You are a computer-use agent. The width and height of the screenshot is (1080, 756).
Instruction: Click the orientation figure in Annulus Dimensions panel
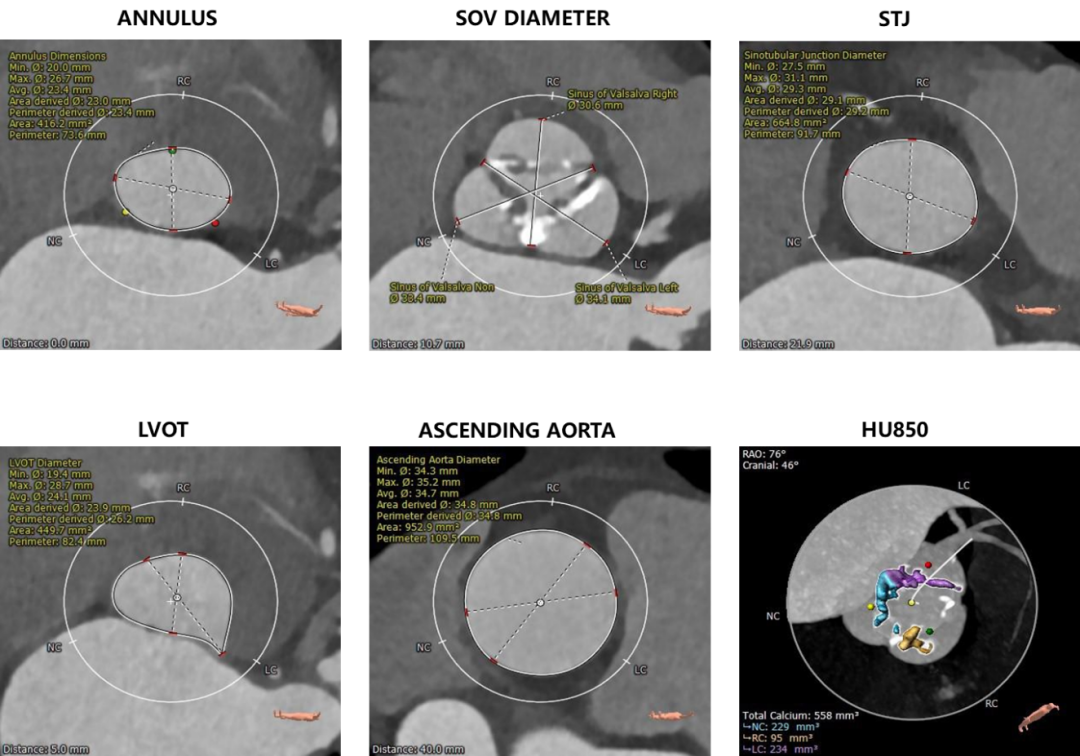coord(299,310)
